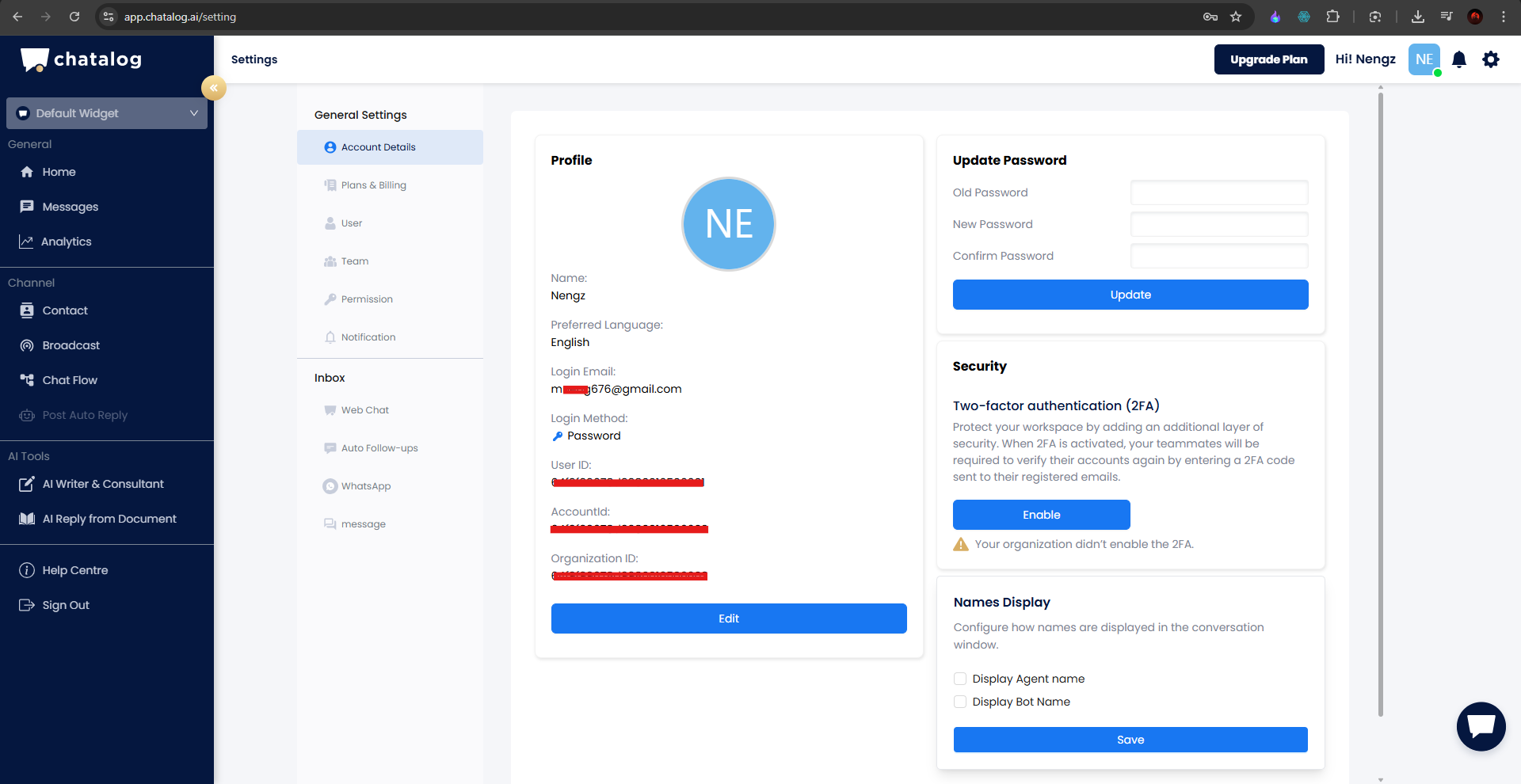Screen dimensions: 1521x784
Task: Click Save in Names Display
Action: click(x=1130, y=740)
